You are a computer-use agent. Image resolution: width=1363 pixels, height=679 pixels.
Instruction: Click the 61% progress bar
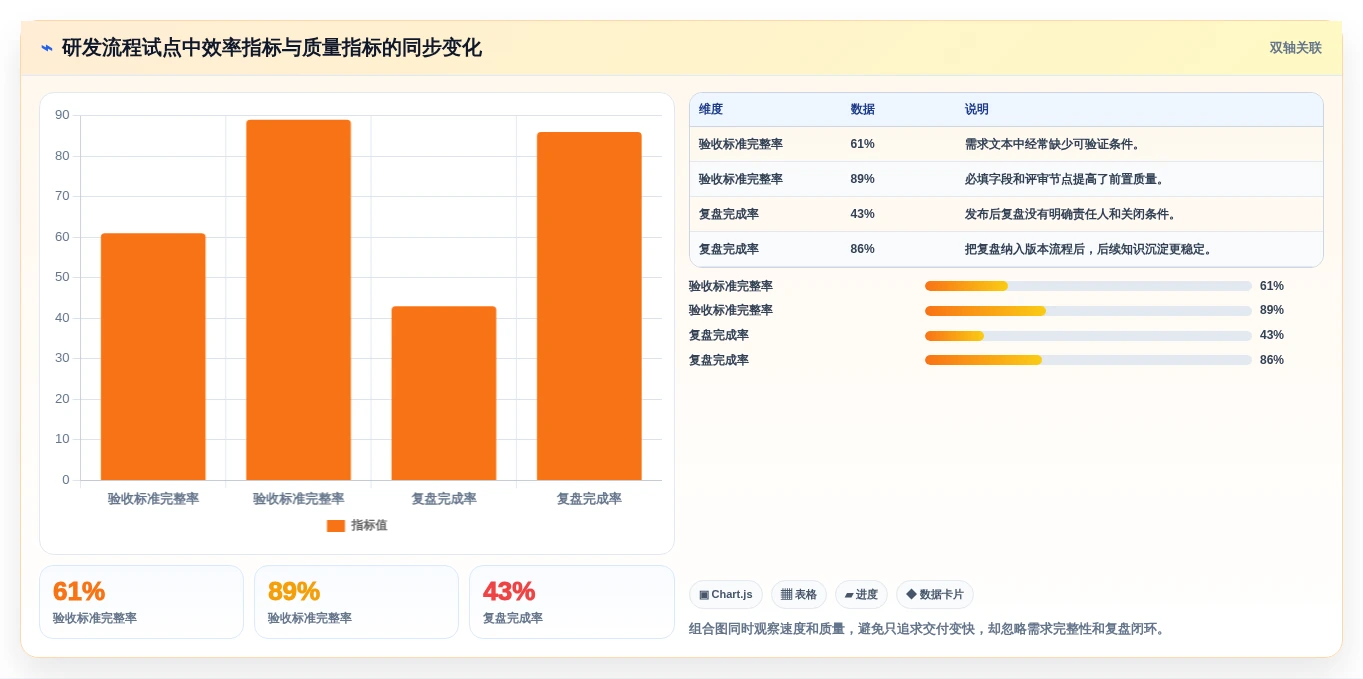point(1088,286)
